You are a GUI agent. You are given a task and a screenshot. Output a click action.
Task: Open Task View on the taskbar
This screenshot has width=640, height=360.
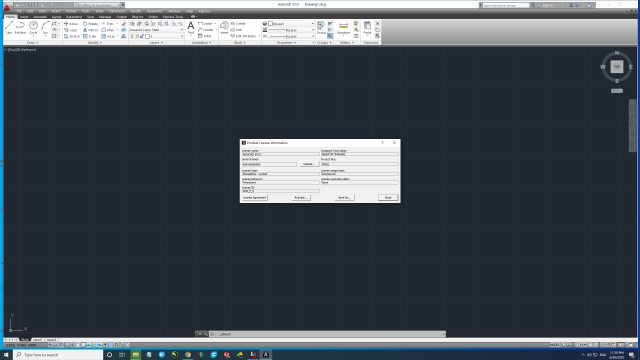122,355
